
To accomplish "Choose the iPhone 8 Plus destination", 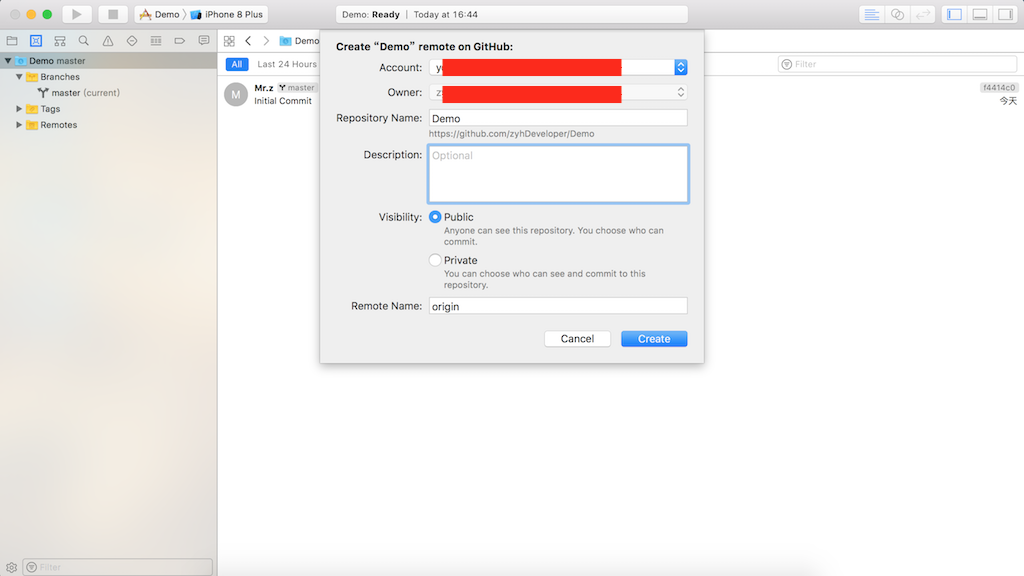I will point(227,14).
